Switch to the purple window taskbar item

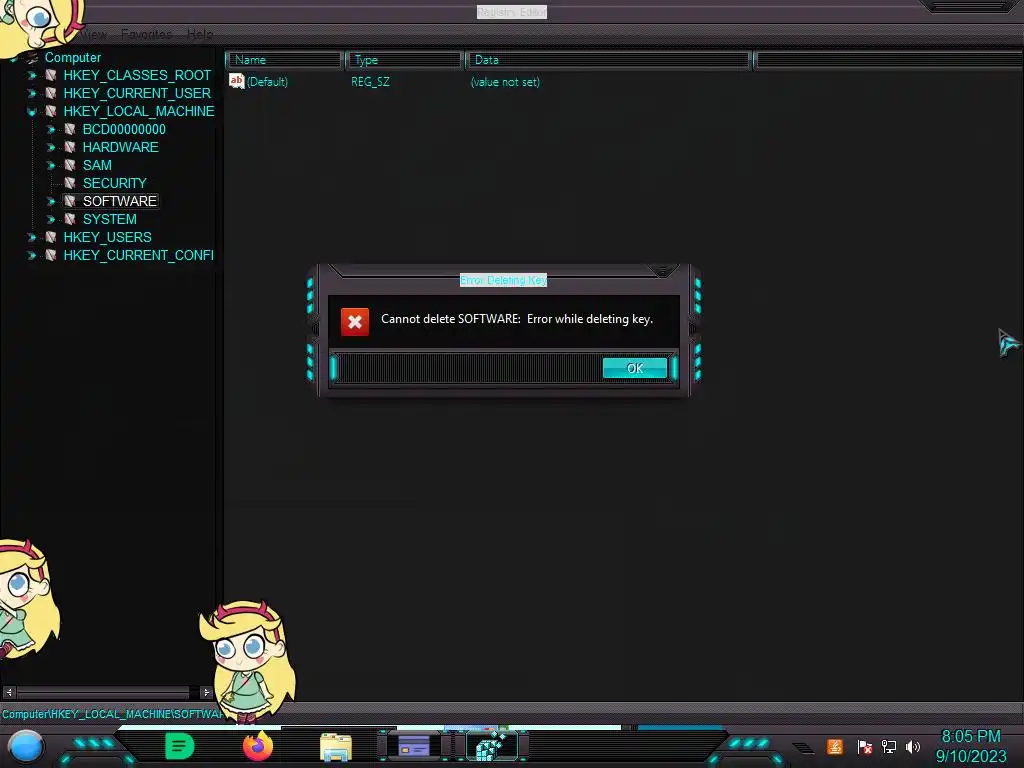[414, 745]
